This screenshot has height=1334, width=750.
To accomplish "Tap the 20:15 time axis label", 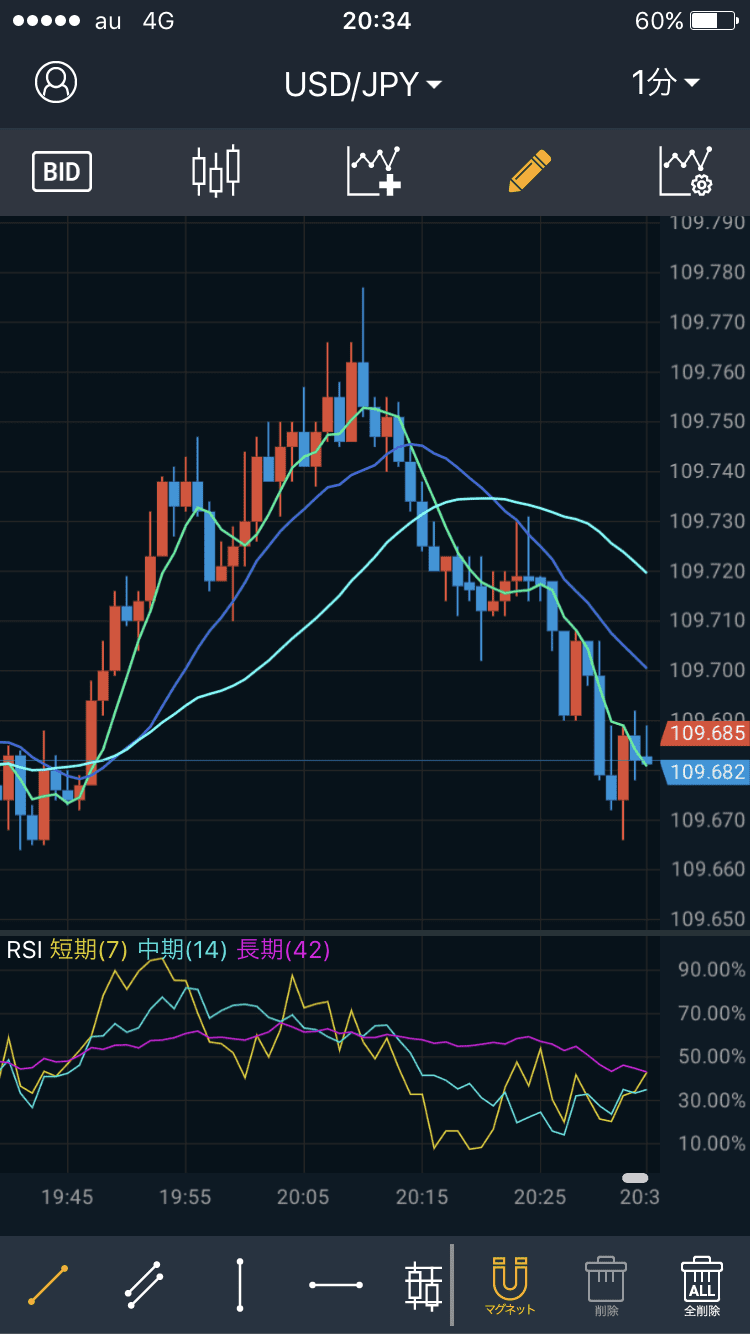I will 421,1196.
